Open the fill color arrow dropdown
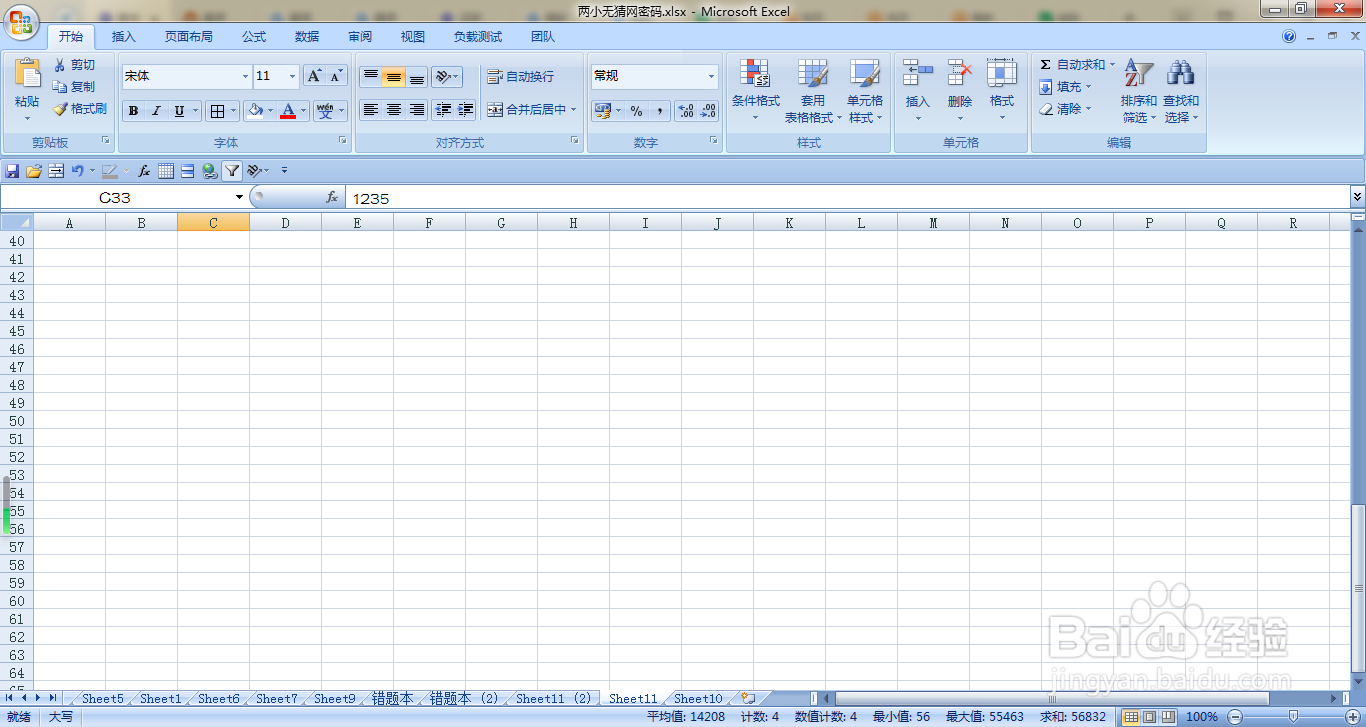 pyautogui.click(x=271, y=111)
